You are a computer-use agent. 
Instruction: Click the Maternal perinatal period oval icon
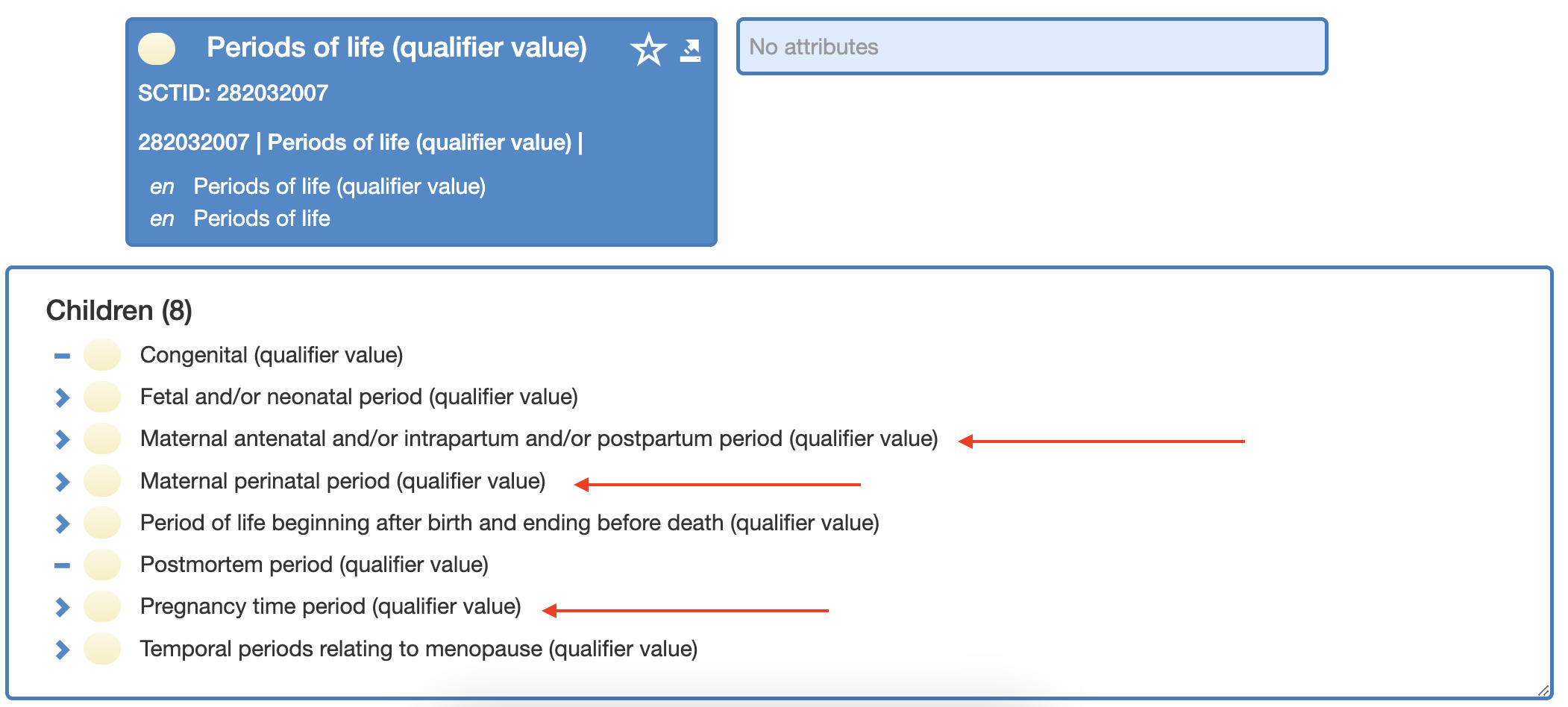[102, 481]
